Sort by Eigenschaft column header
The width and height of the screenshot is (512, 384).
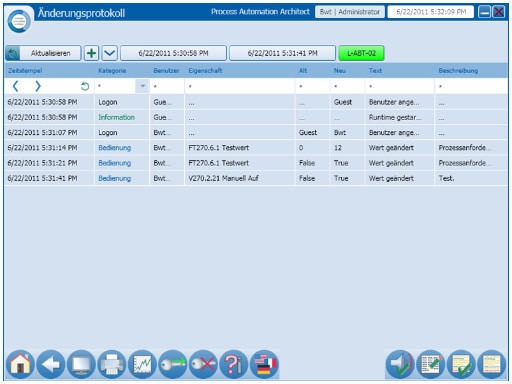click(205, 71)
